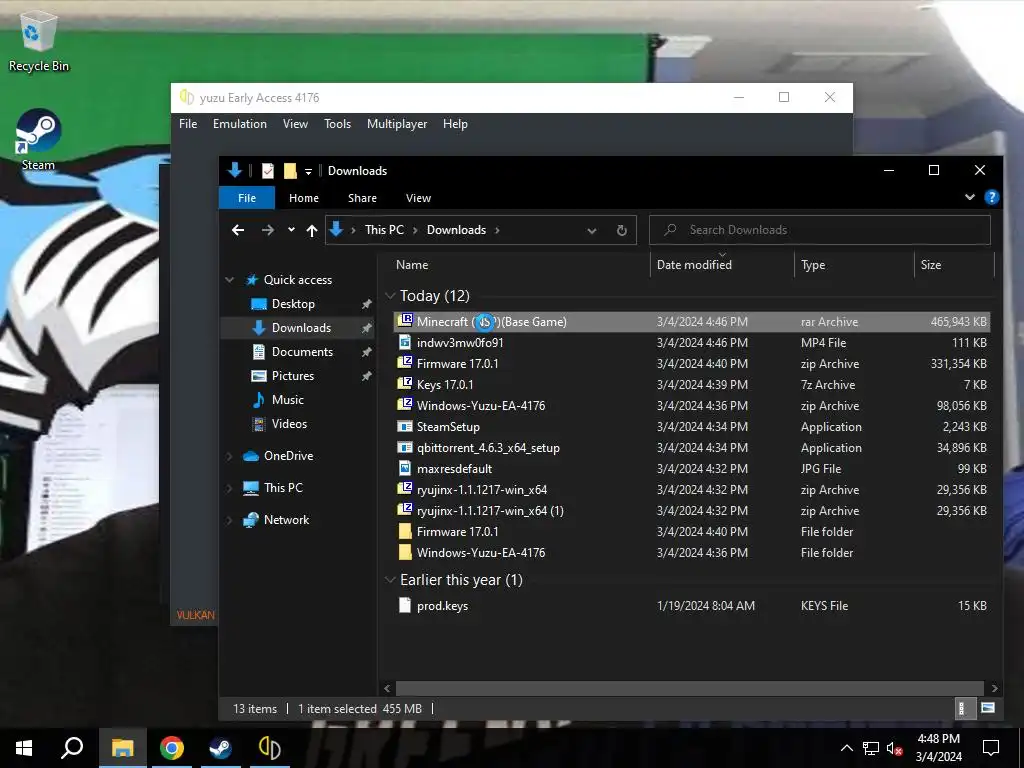The height and width of the screenshot is (768, 1024).
Task: Select the ryujinx-1.1.1217-win_x64 zip icon
Action: [x=405, y=489]
